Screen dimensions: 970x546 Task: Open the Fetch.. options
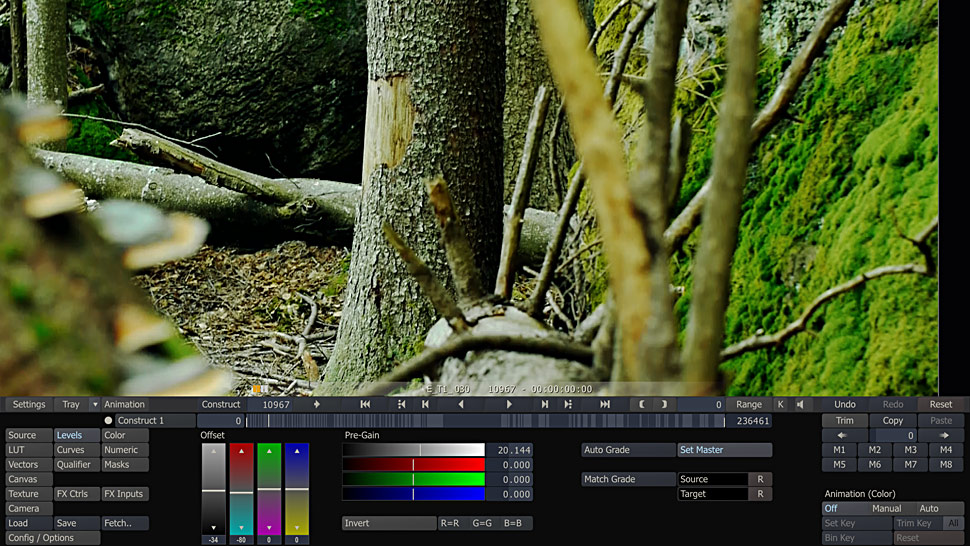click(x=125, y=523)
